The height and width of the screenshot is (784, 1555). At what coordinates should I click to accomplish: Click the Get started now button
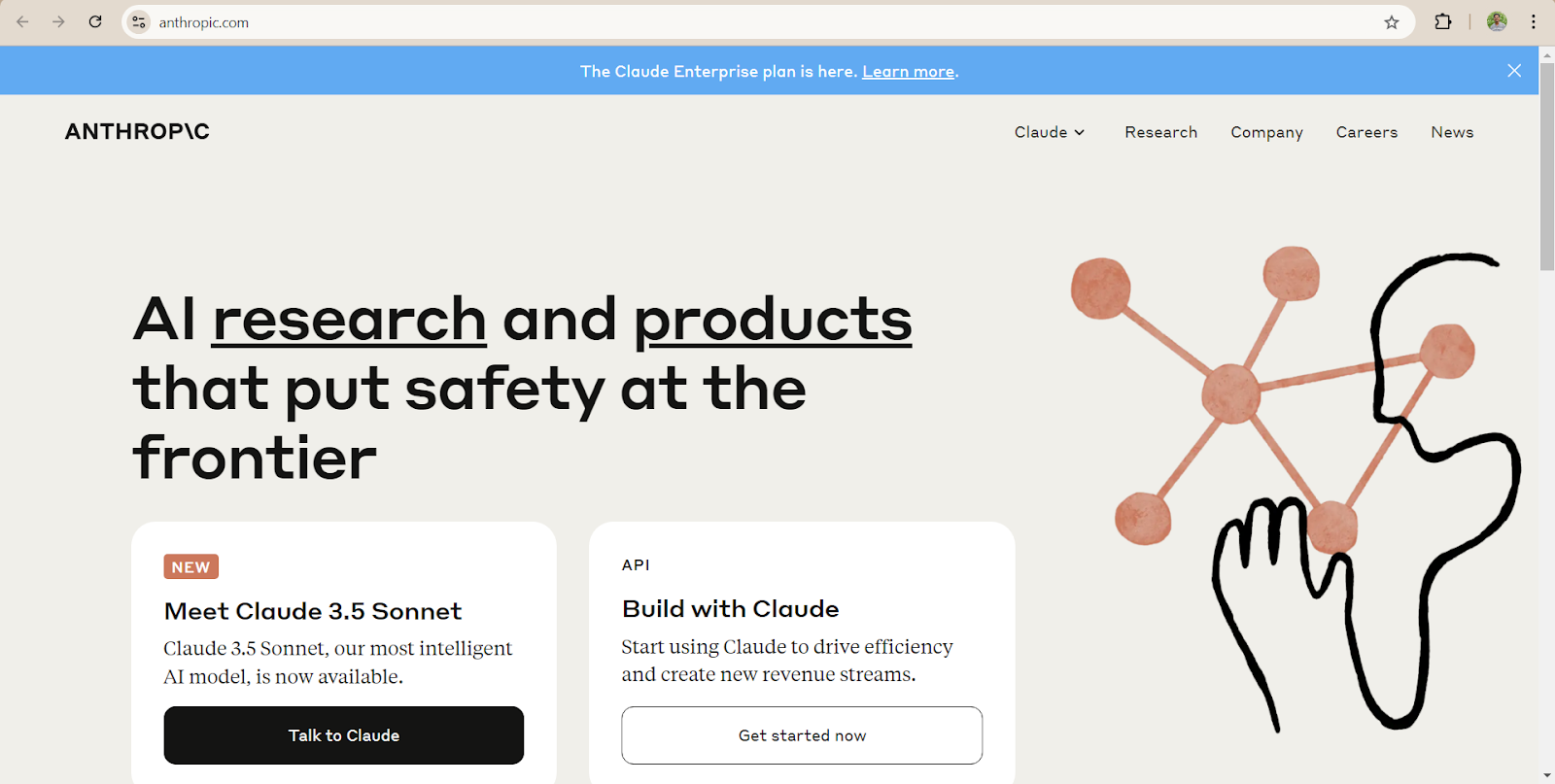point(802,735)
